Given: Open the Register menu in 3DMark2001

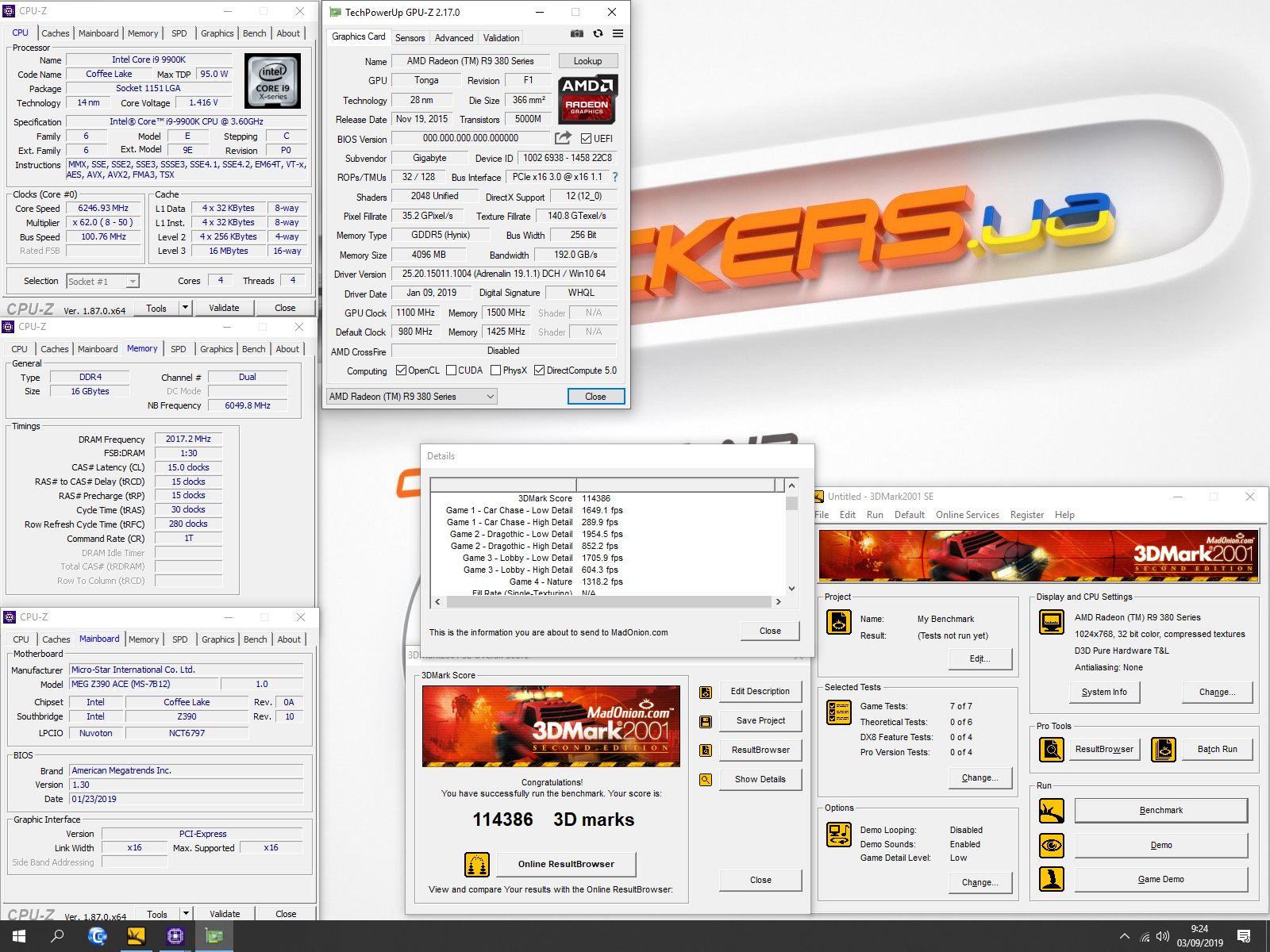Looking at the screenshot, I should tap(1027, 515).
